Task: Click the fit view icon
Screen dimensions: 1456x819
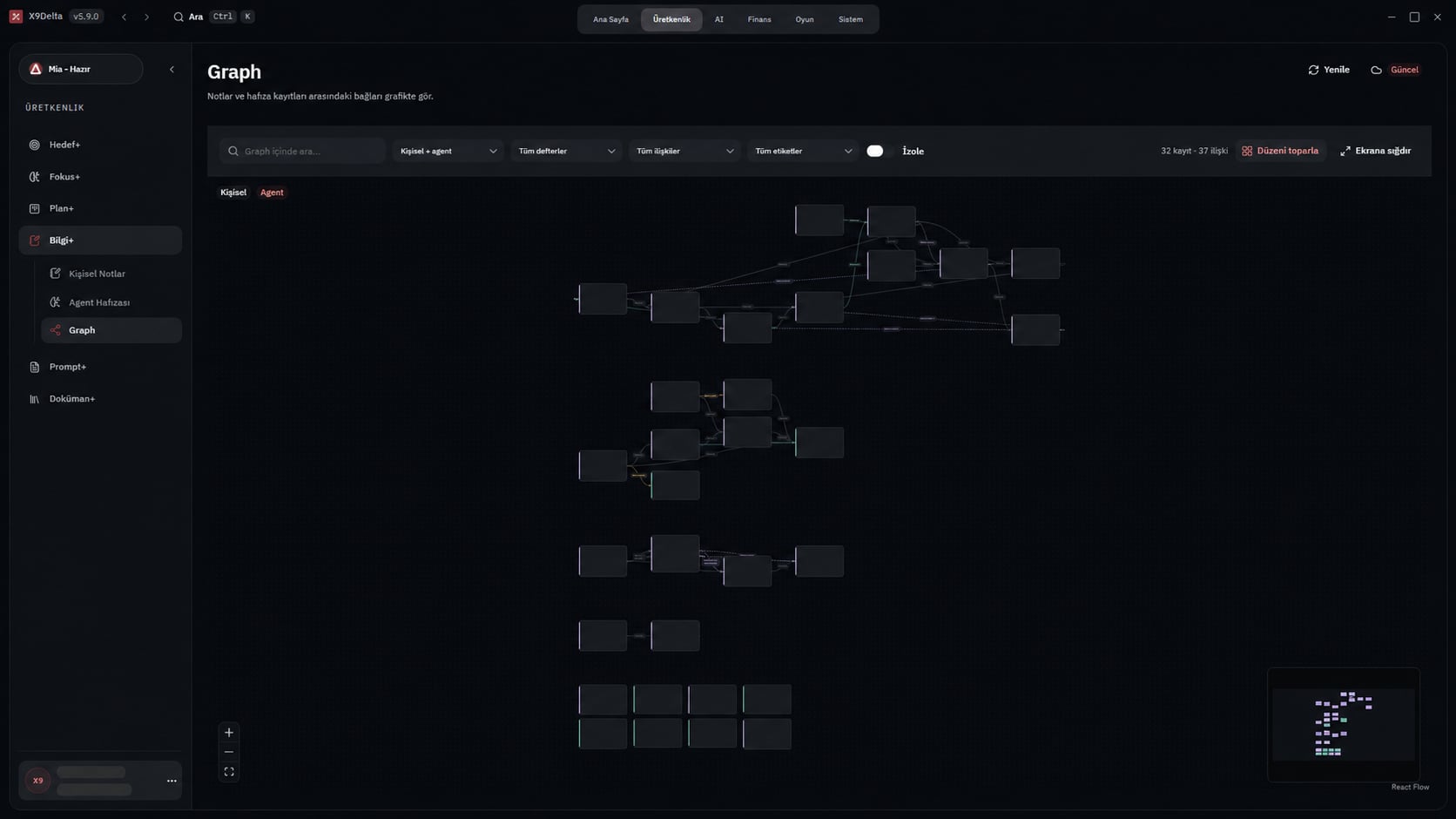Action: point(229,772)
